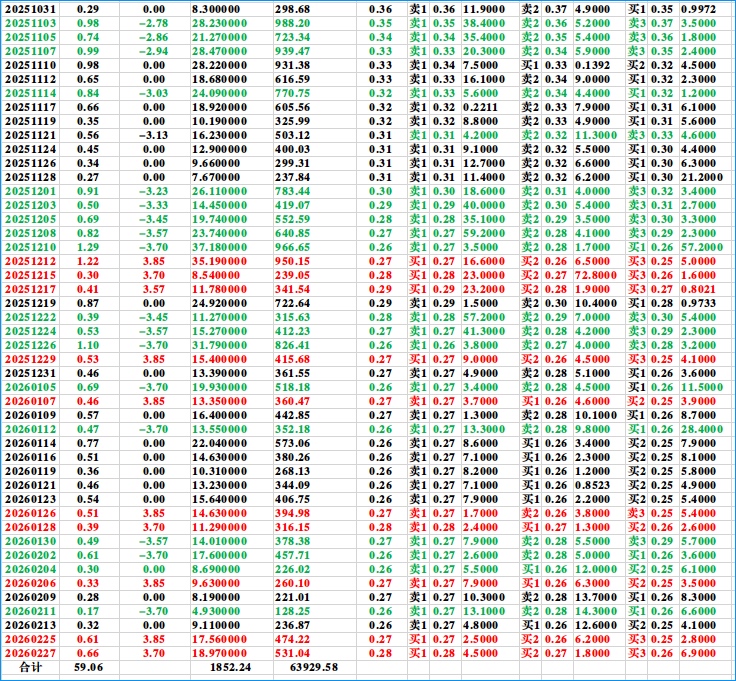Select the 1852.24 total volume cell
The height and width of the screenshot is (681, 736).
coord(230,668)
